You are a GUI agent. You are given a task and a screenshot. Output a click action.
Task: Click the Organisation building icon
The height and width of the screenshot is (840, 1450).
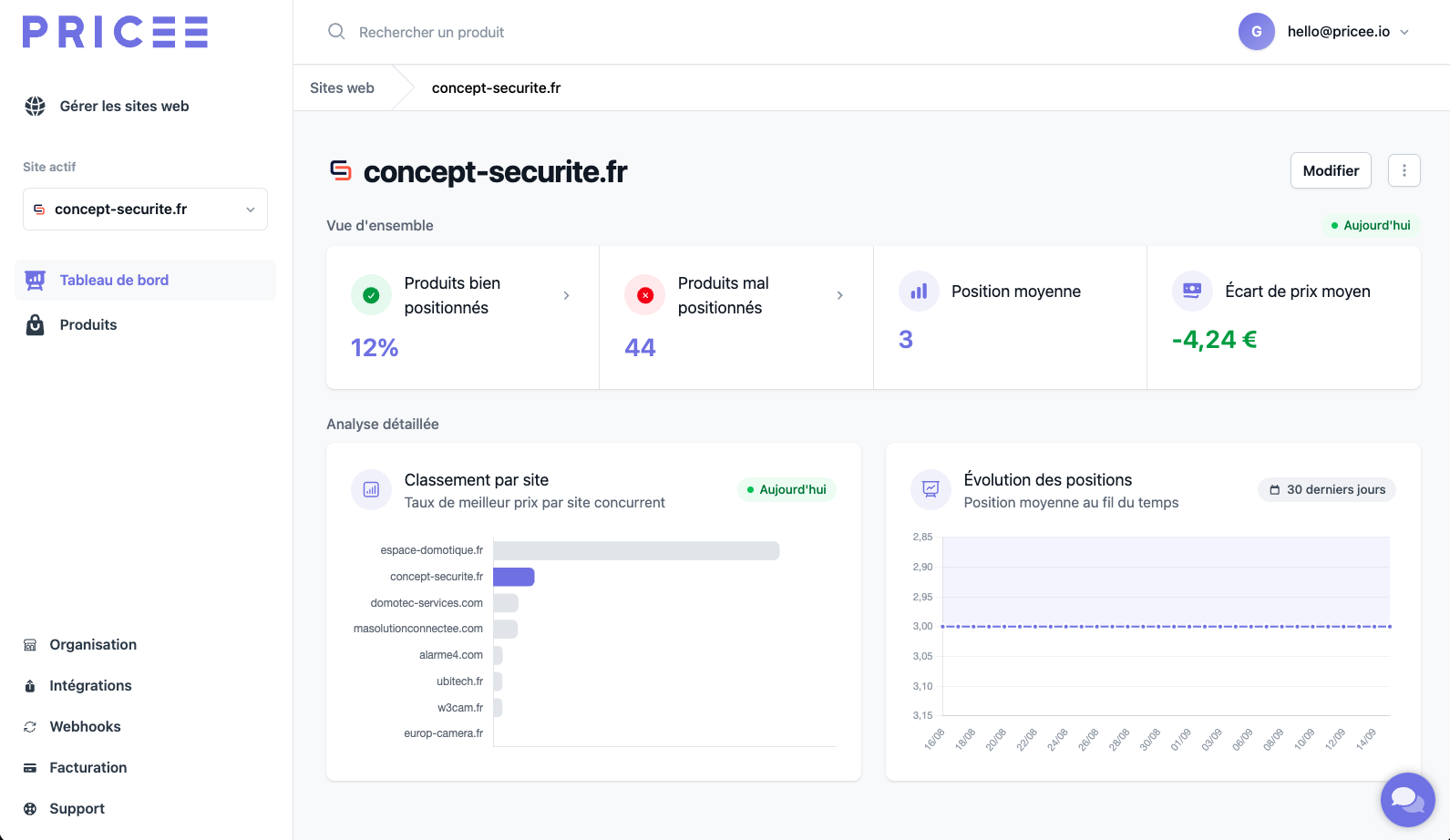[x=30, y=645]
